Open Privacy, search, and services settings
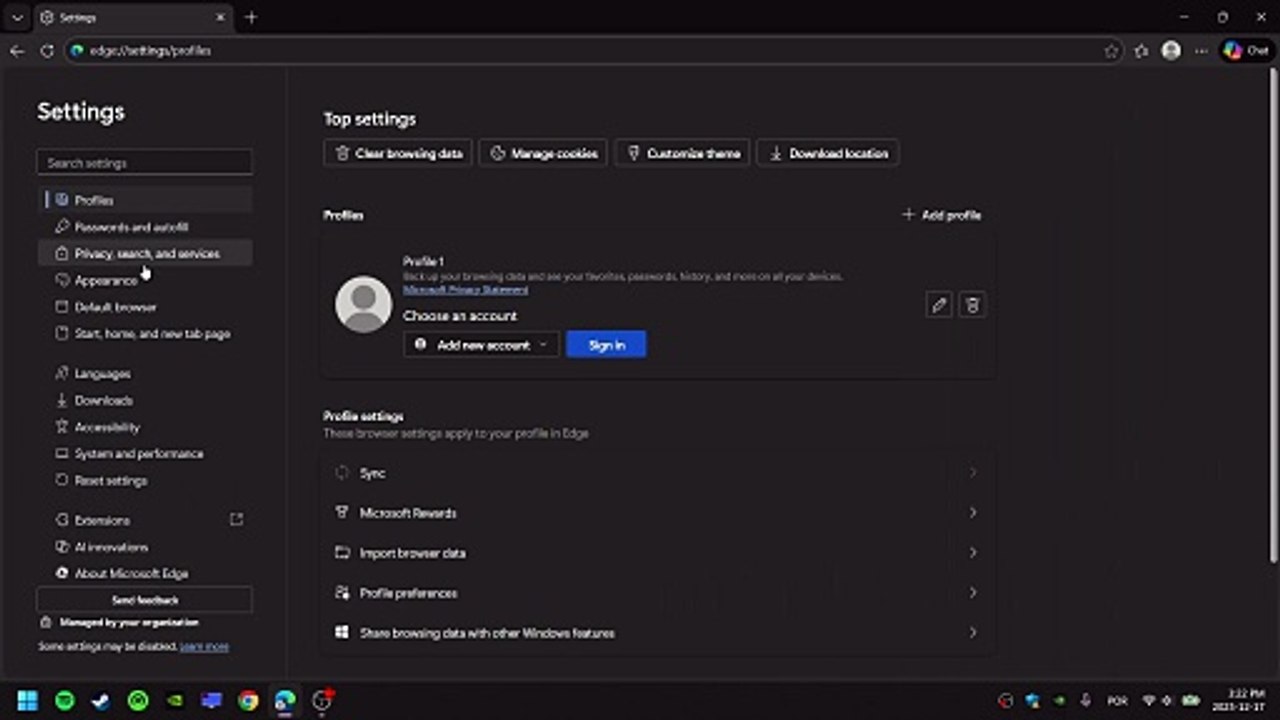This screenshot has height=720, width=1280. [144, 254]
